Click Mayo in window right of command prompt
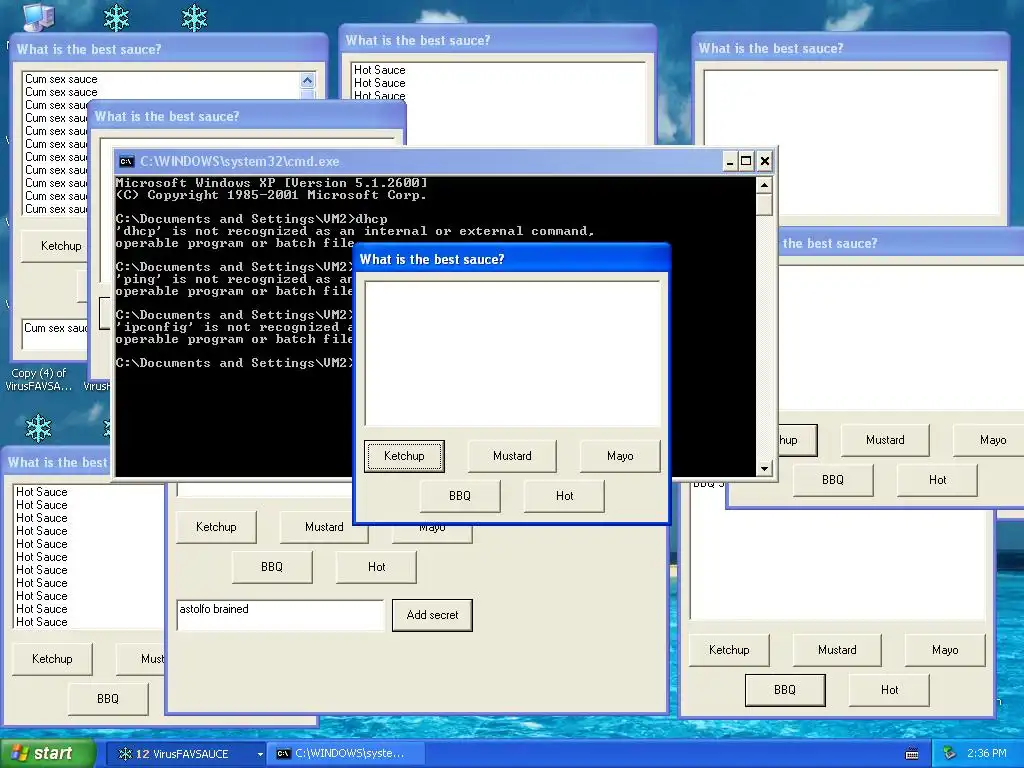The height and width of the screenshot is (768, 1024). pyautogui.click(x=989, y=440)
